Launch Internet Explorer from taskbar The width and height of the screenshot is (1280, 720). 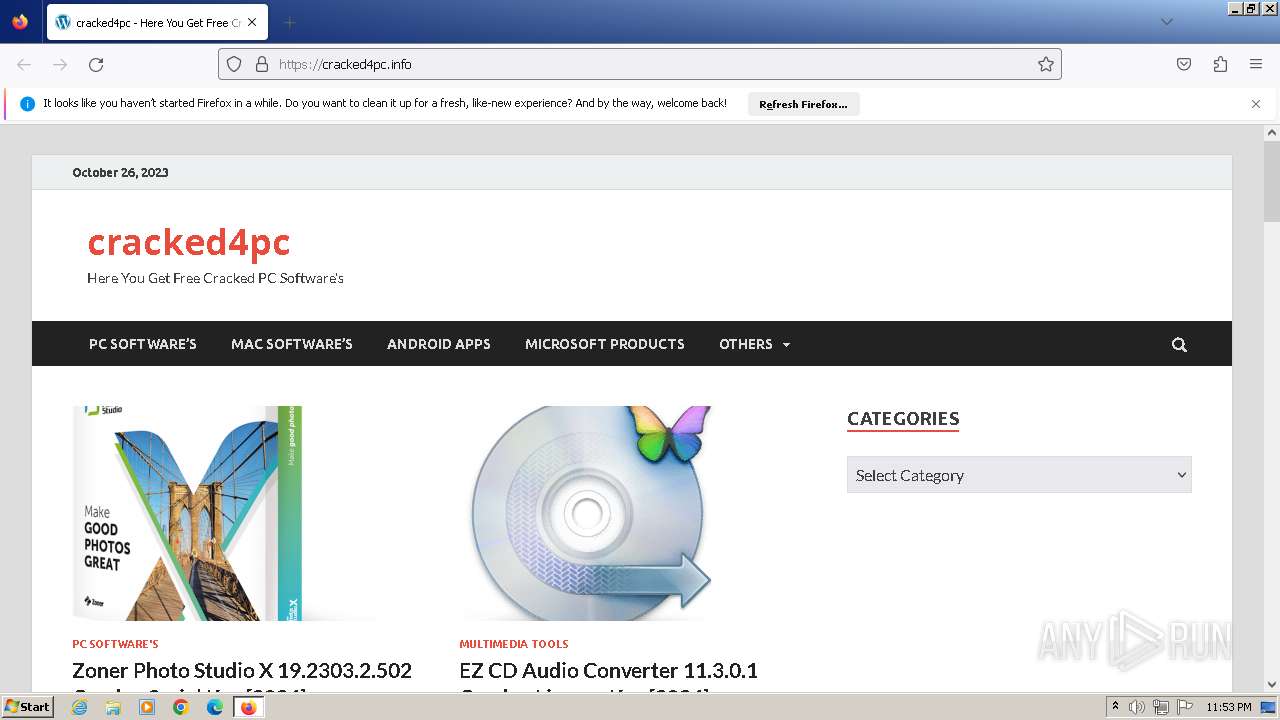(80, 707)
